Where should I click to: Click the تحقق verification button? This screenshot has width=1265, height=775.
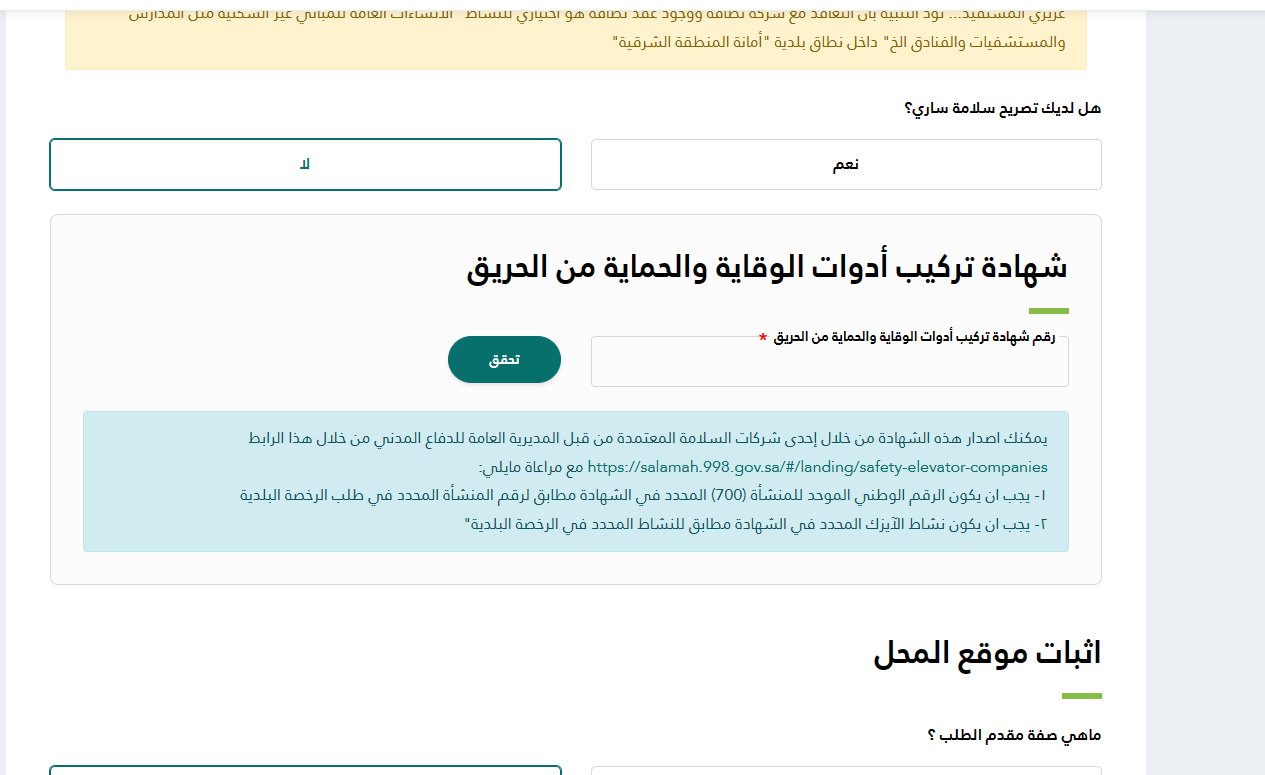(x=504, y=359)
